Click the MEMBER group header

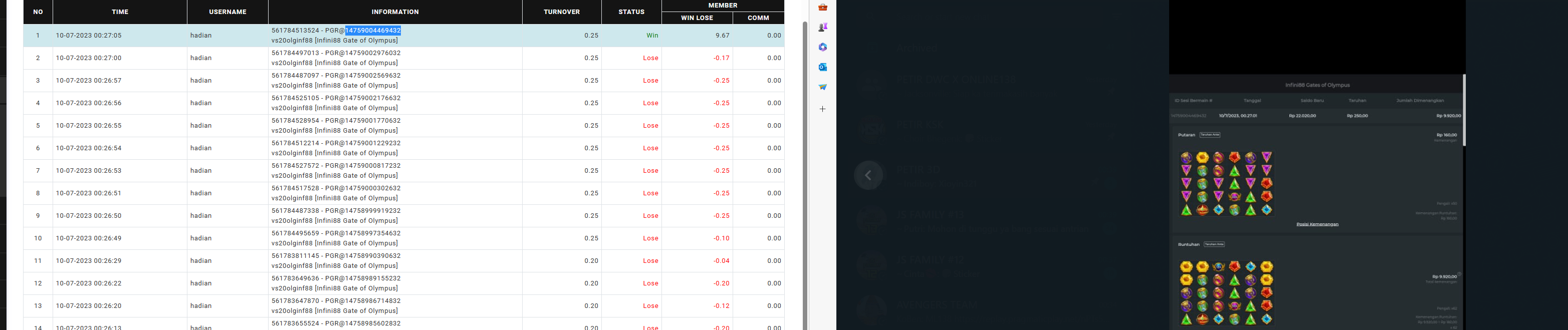pos(723,6)
